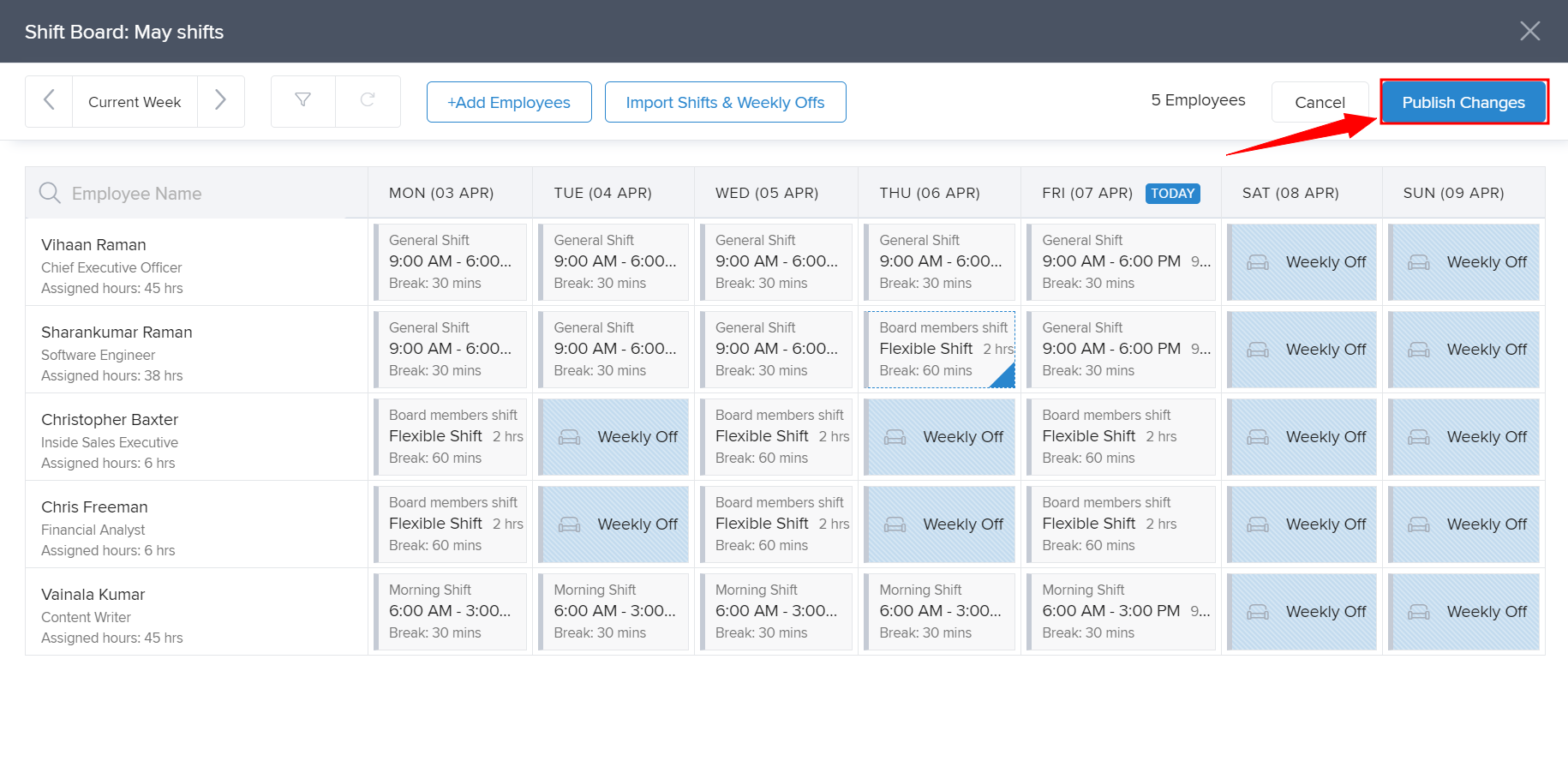This screenshot has height=767, width=1568.
Task: Publish Changes to the shift board
Action: click(x=1463, y=102)
